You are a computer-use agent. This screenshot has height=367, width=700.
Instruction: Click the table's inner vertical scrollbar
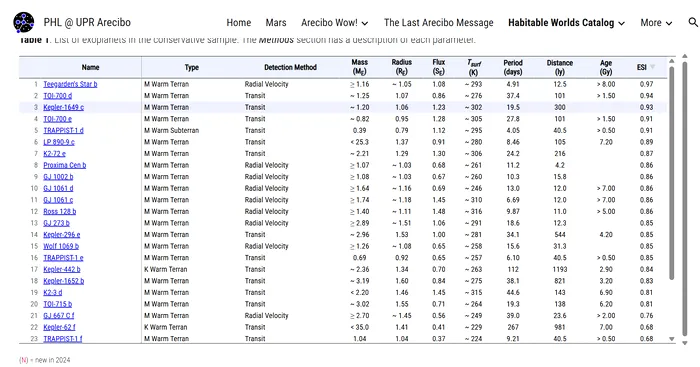coord(671,173)
